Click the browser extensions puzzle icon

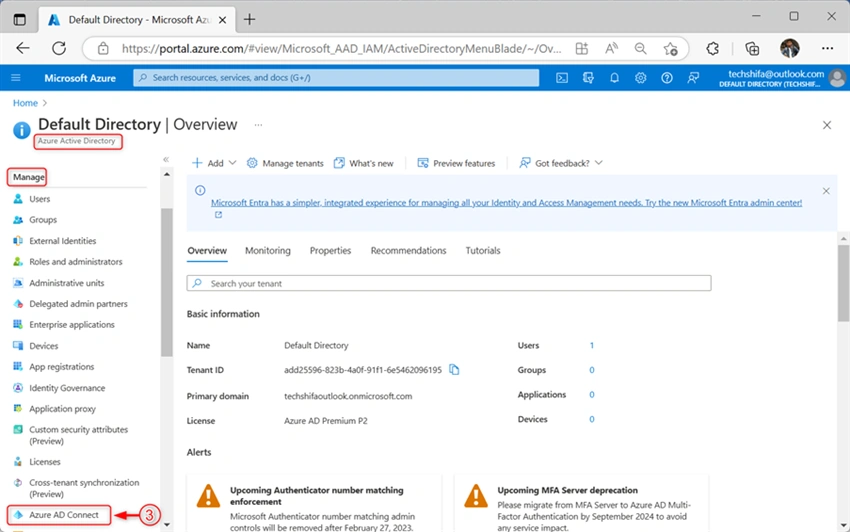pos(712,49)
